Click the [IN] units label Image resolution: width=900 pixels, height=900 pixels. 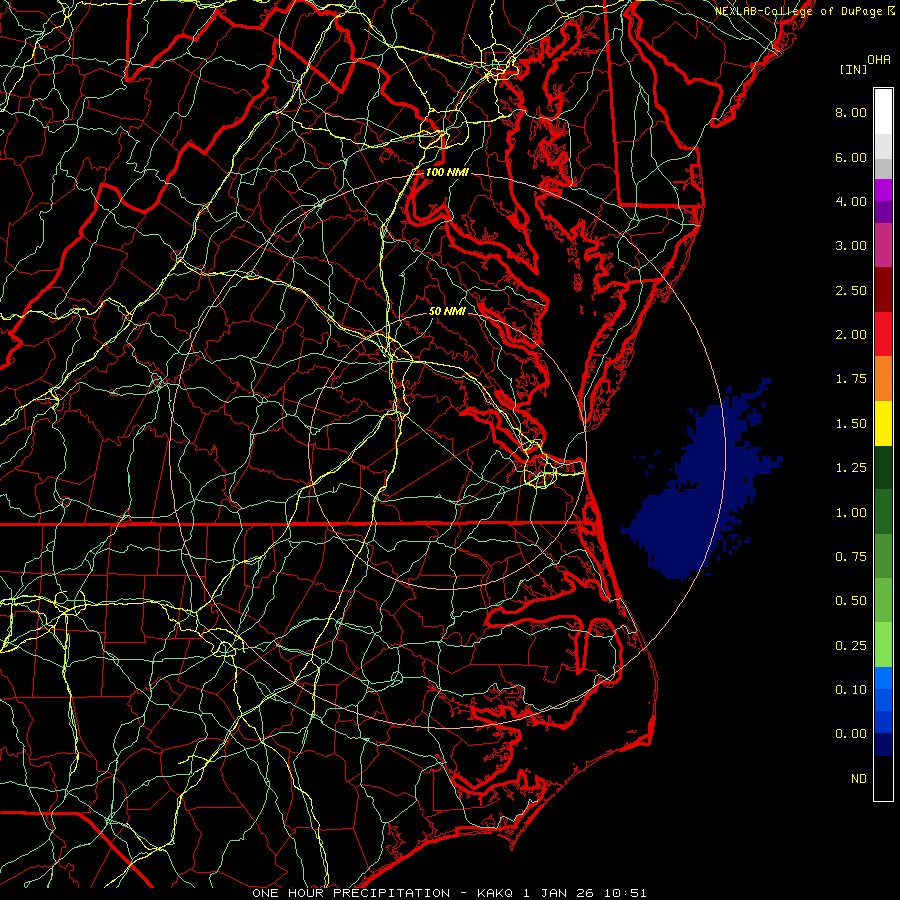[853, 69]
